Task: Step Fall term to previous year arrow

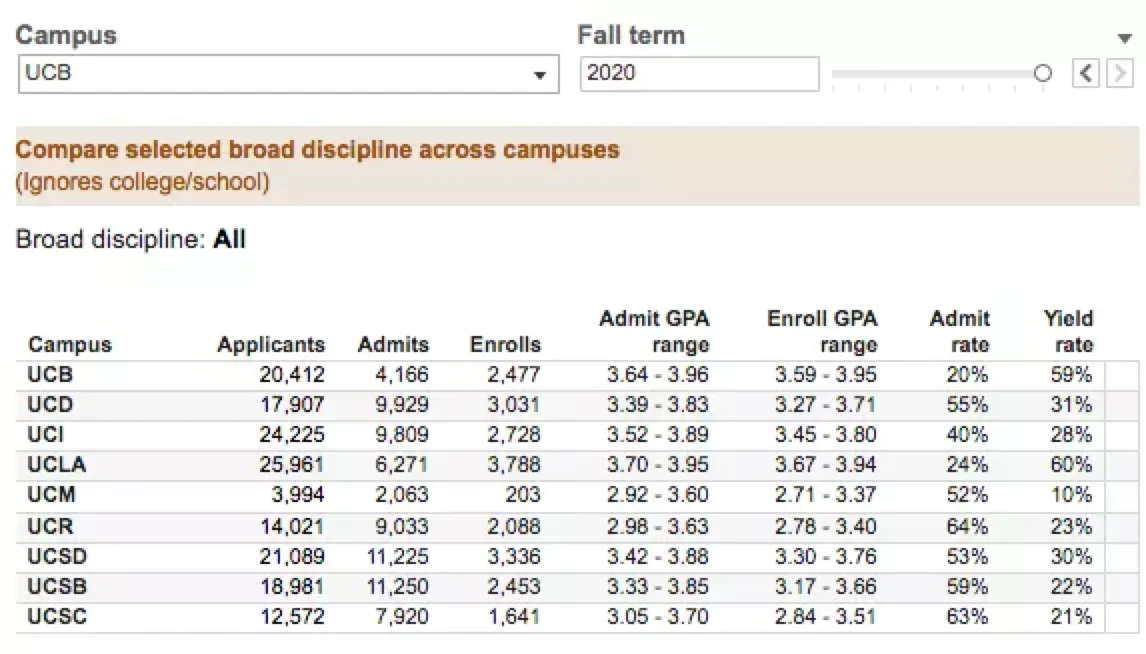Action: coord(1086,73)
